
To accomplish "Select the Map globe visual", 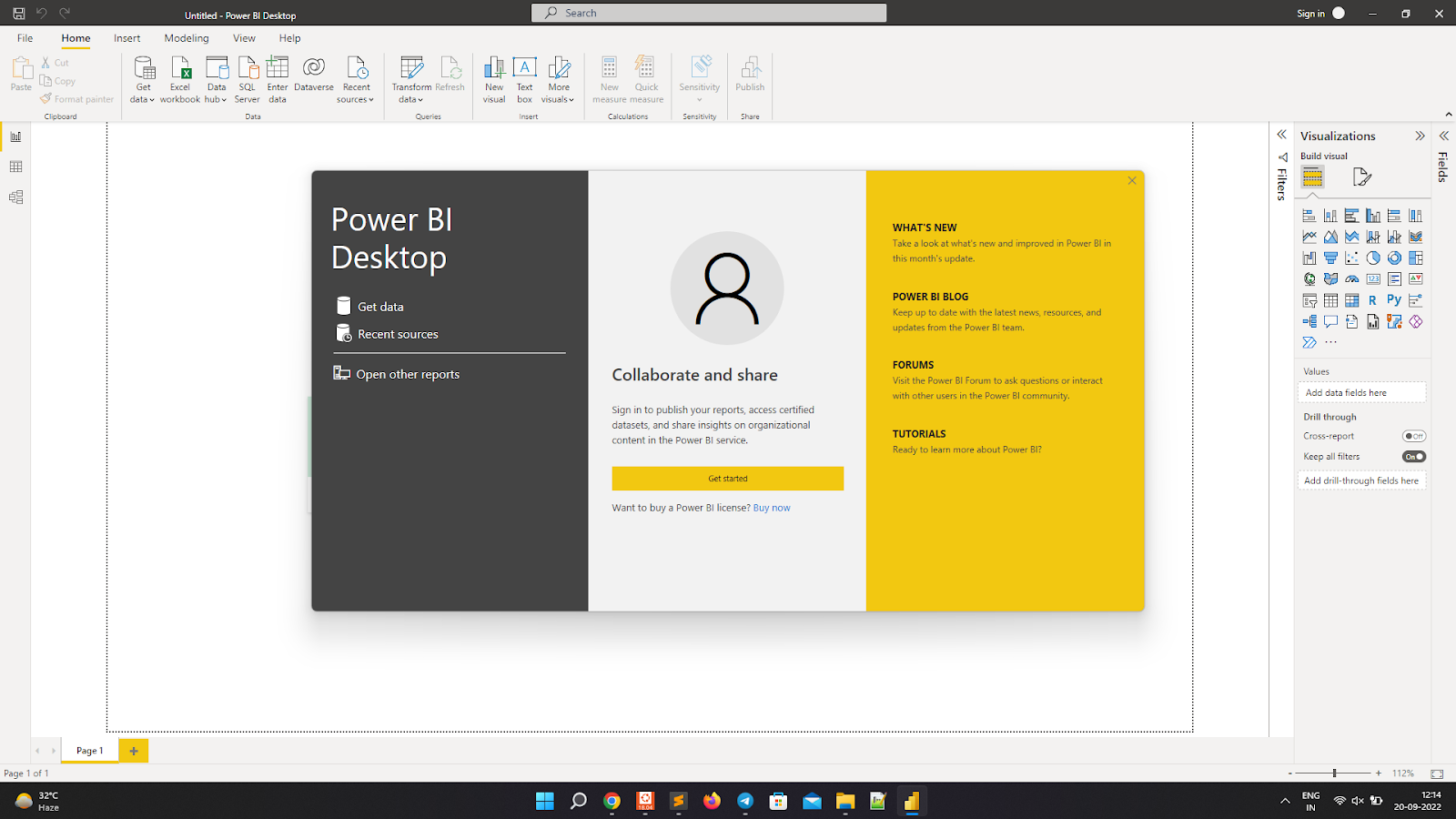I will [1309, 279].
